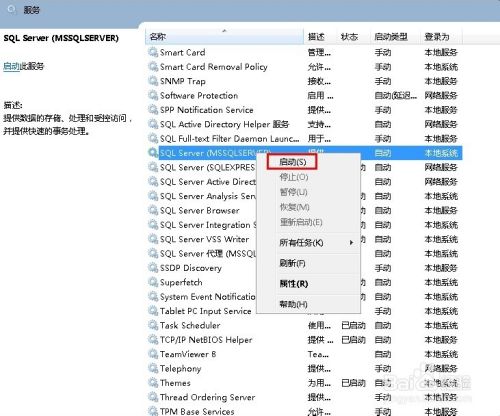Image resolution: width=500 pixels, height=416 pixels.
Task: Select the SQL Server Browser gear icon
Action: click(153, 210)
